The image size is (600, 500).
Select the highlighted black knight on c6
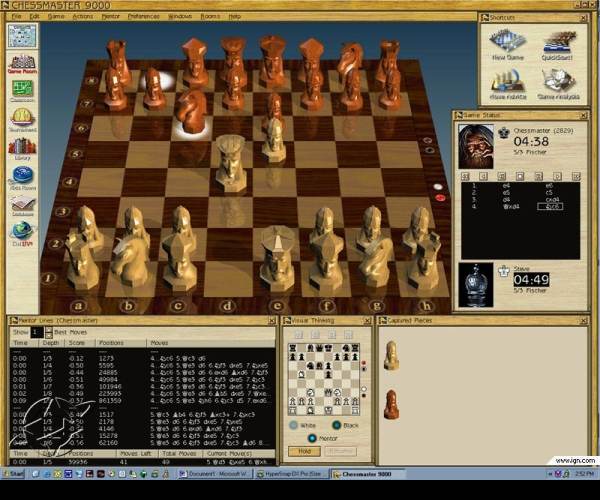point(190,112)
